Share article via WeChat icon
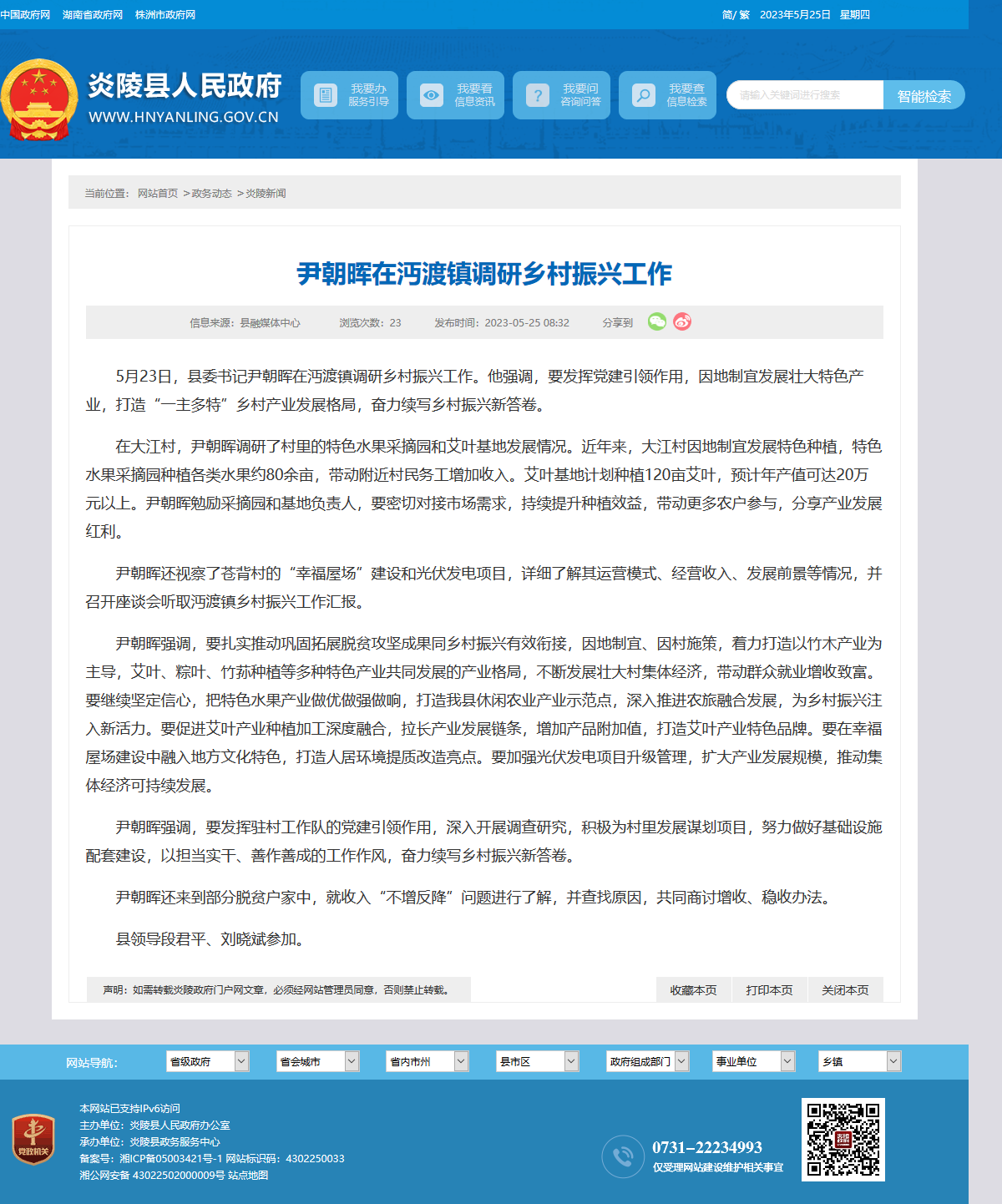 (657, 321)
